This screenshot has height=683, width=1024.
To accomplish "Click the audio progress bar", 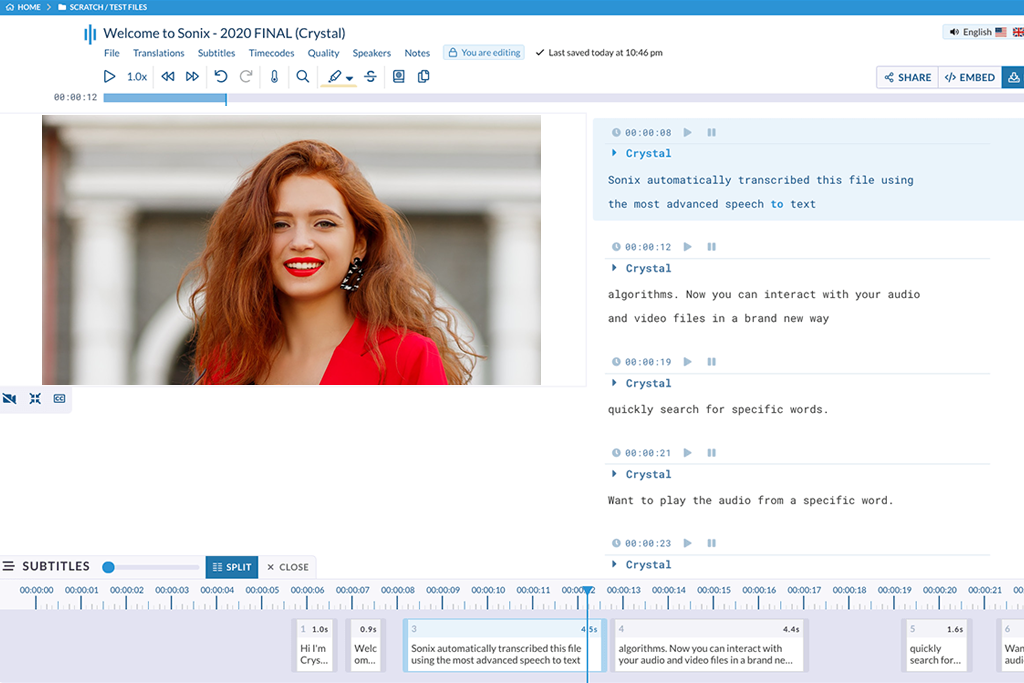I will 562,98.
